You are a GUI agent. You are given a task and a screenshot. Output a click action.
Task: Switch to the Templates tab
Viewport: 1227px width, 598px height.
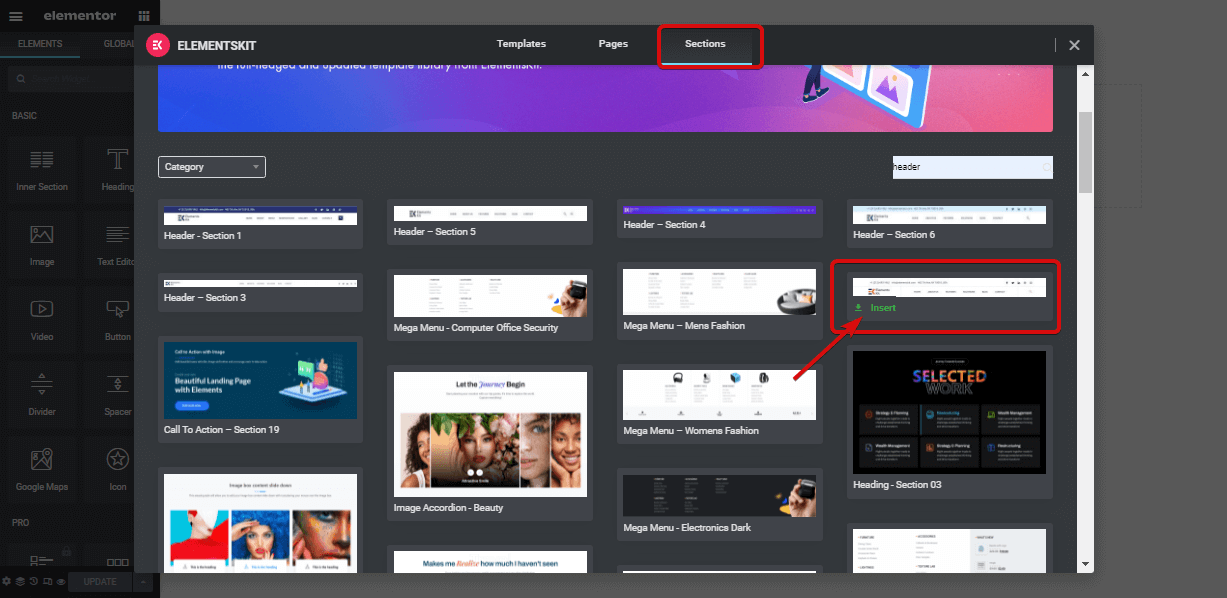[x=521, y=44]
